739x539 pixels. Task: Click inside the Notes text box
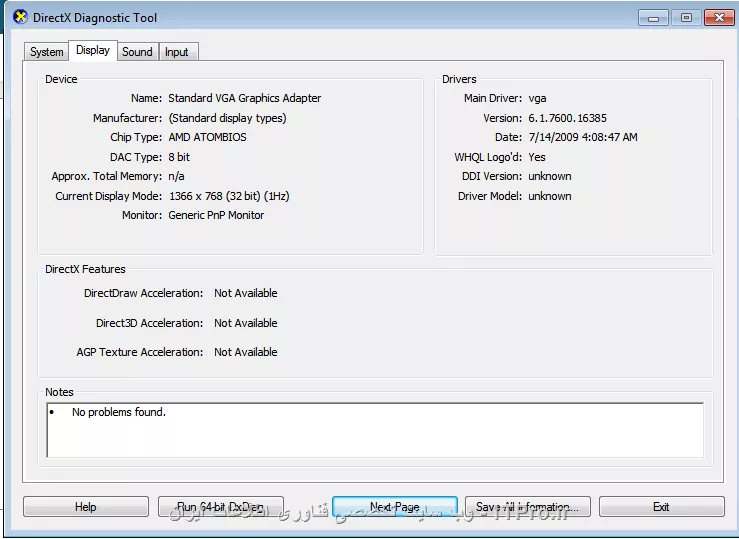(375, 430)
